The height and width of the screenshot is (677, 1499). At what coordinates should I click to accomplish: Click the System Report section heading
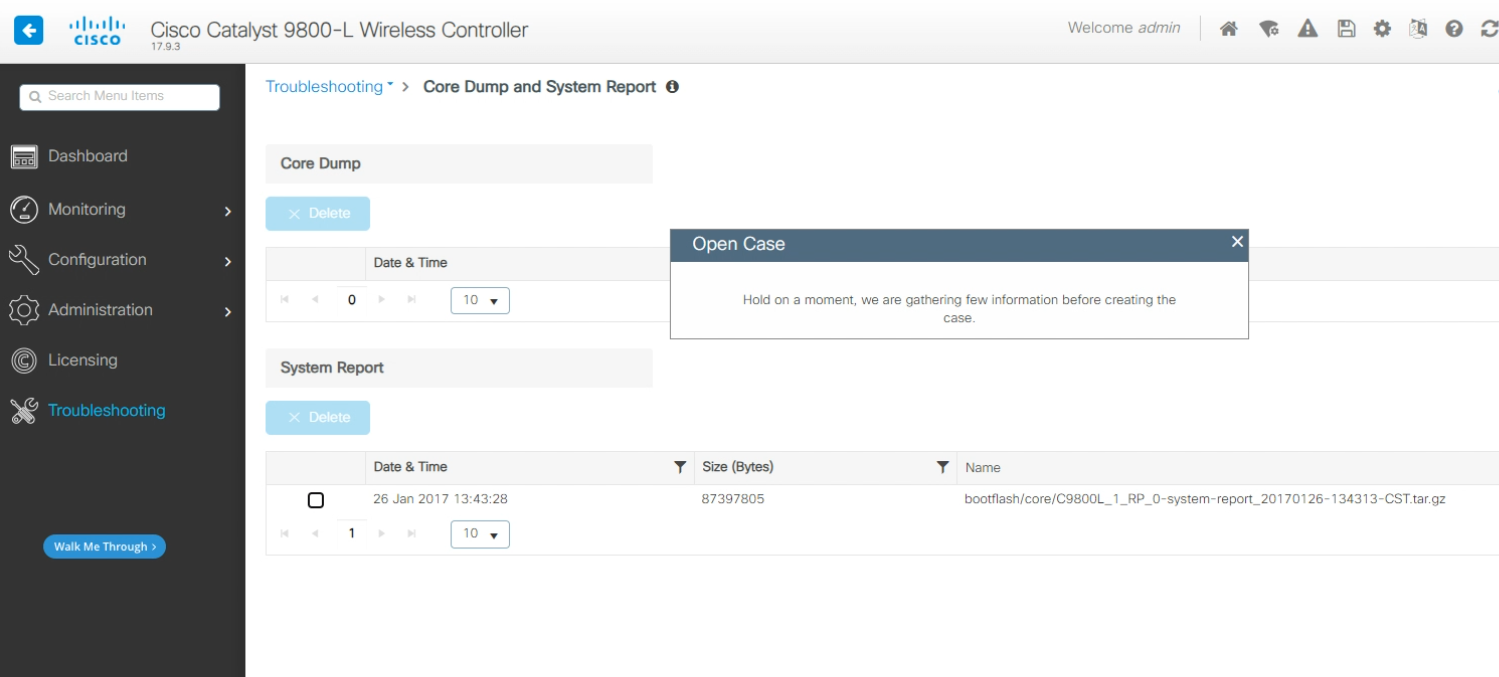click(x=332, y=368)
